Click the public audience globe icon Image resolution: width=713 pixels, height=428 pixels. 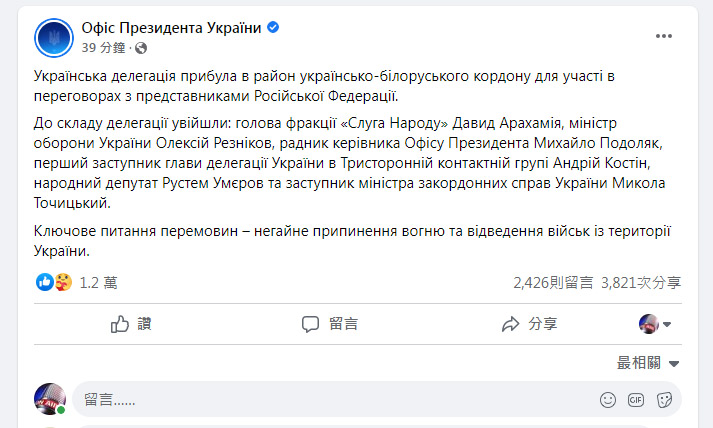(x=139, y=47)
